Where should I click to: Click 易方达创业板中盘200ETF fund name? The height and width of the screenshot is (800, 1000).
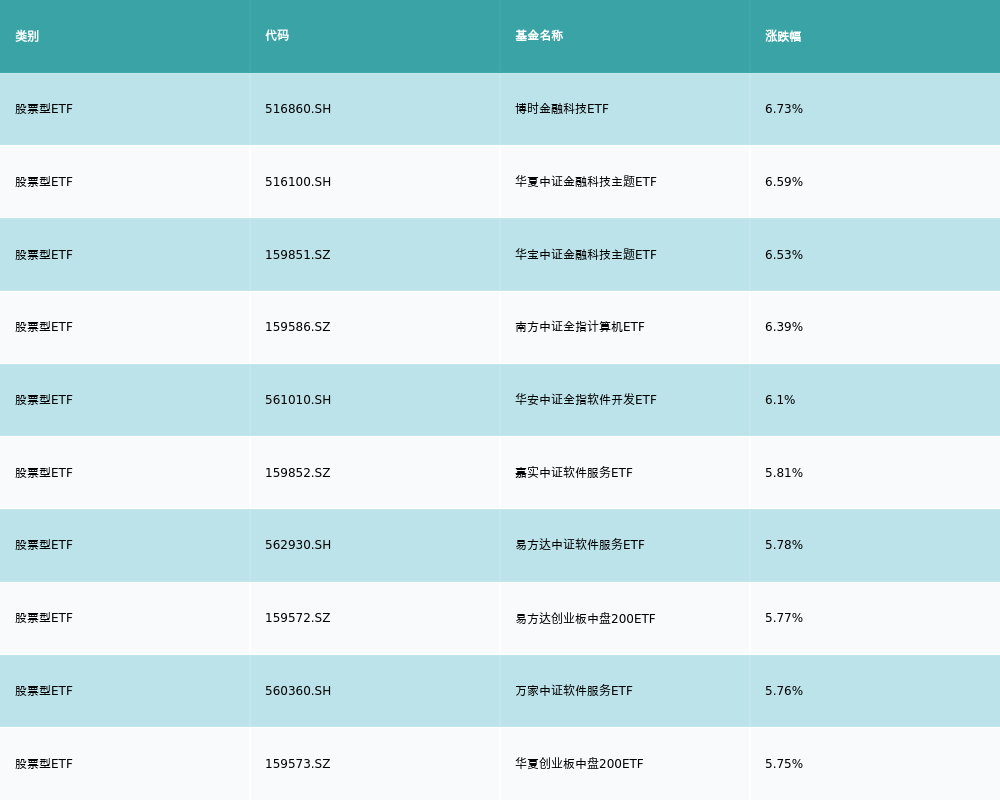(x=585, y=618)
